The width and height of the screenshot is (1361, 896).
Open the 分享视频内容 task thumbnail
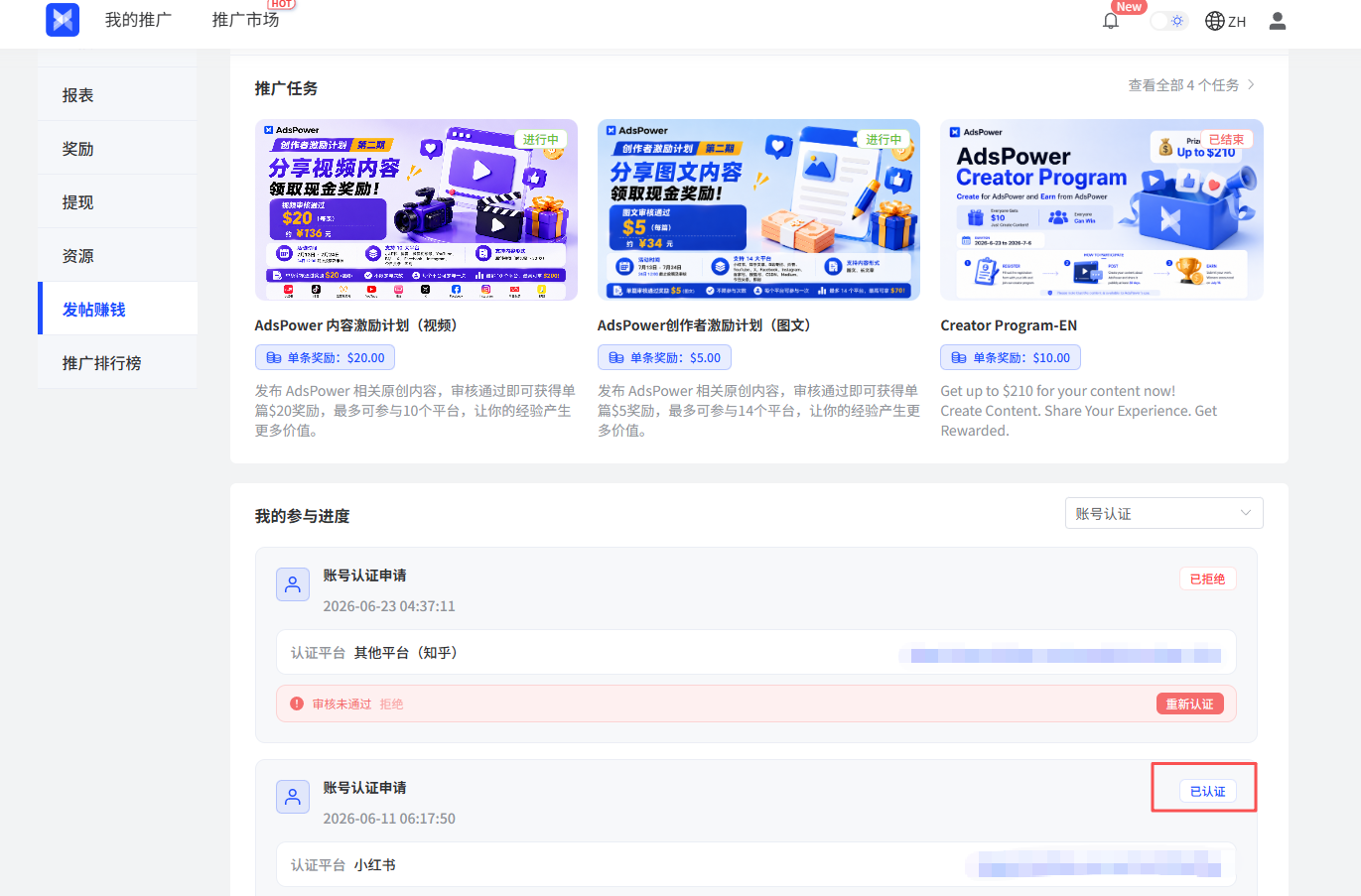pyautogui.click(x=416, y=210)
